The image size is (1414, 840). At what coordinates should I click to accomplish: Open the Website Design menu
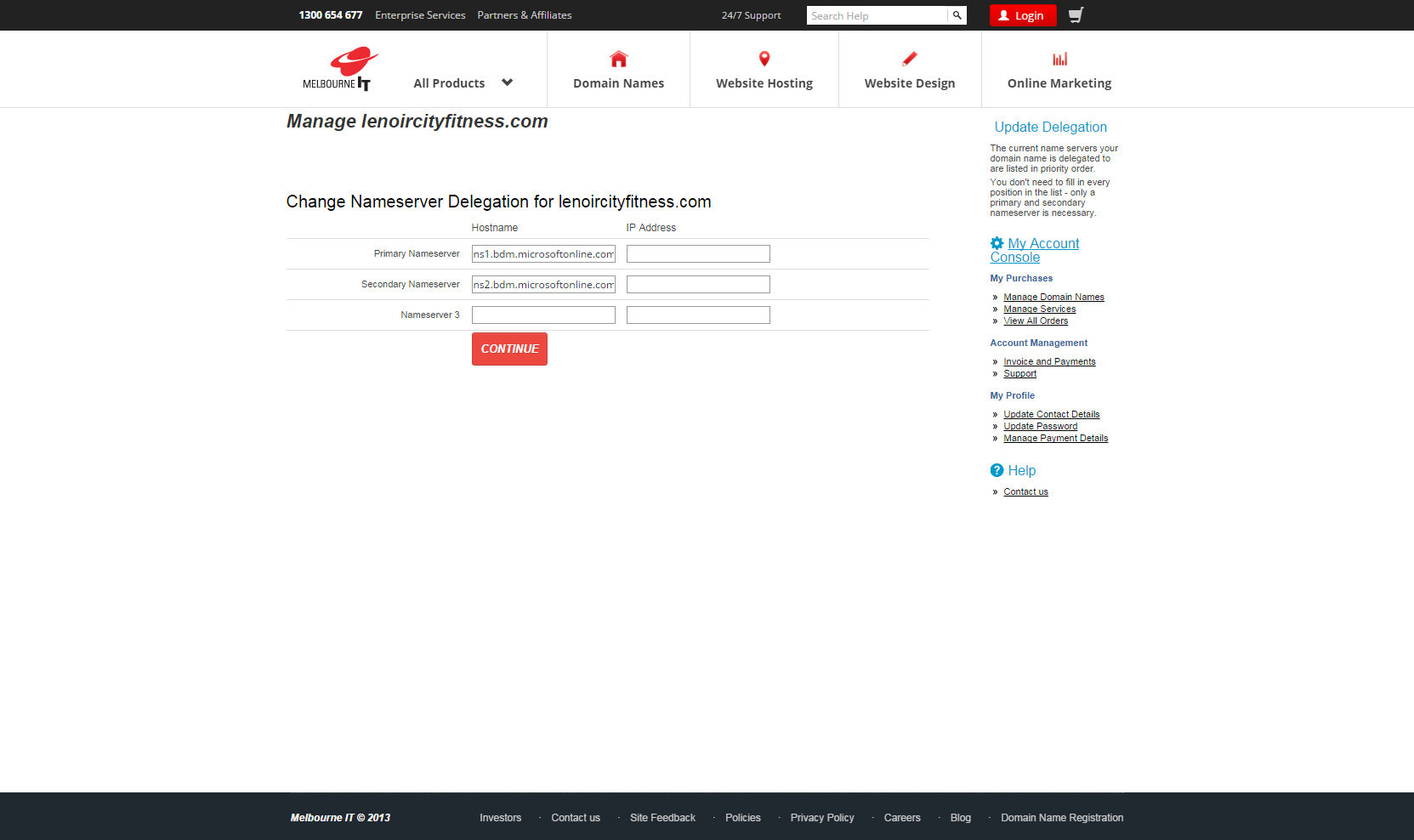click(910, 83)
